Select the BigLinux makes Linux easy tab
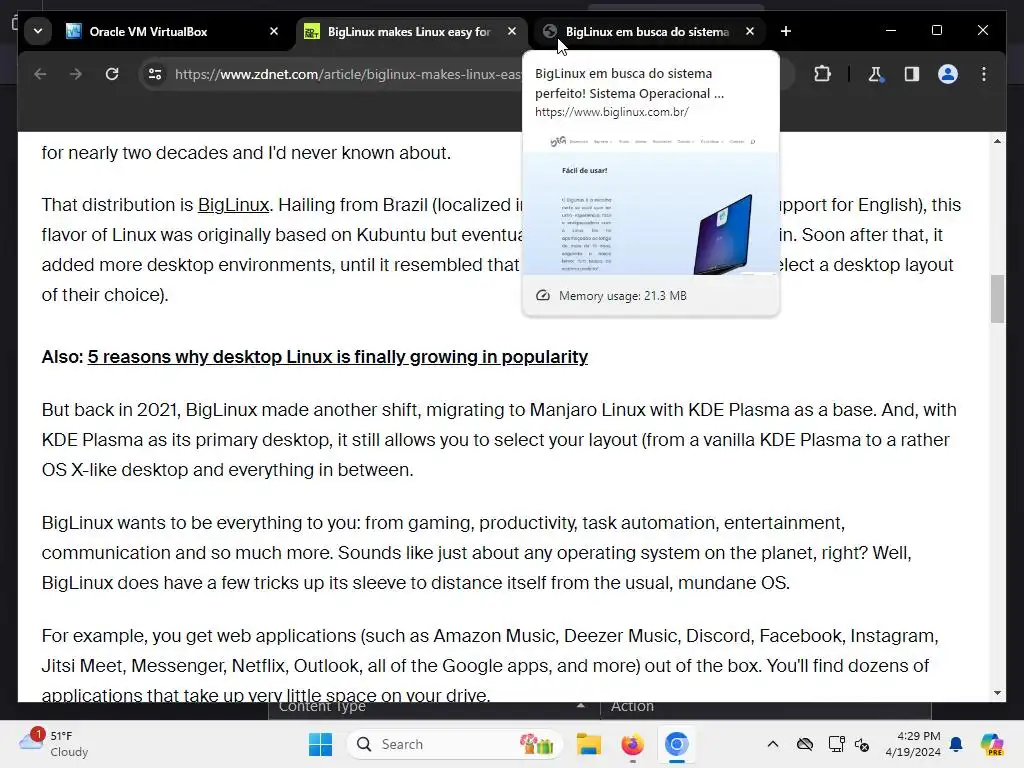Viewport: 1024px width, 768px height. pos(411,31)
